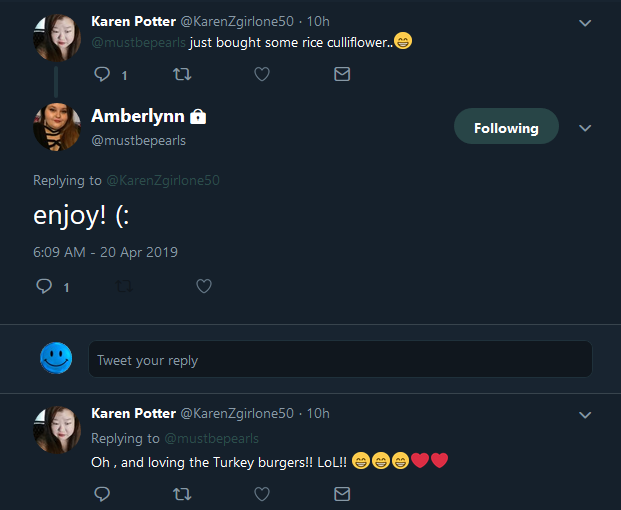Expand more options next to Following button

coord(585,128)
